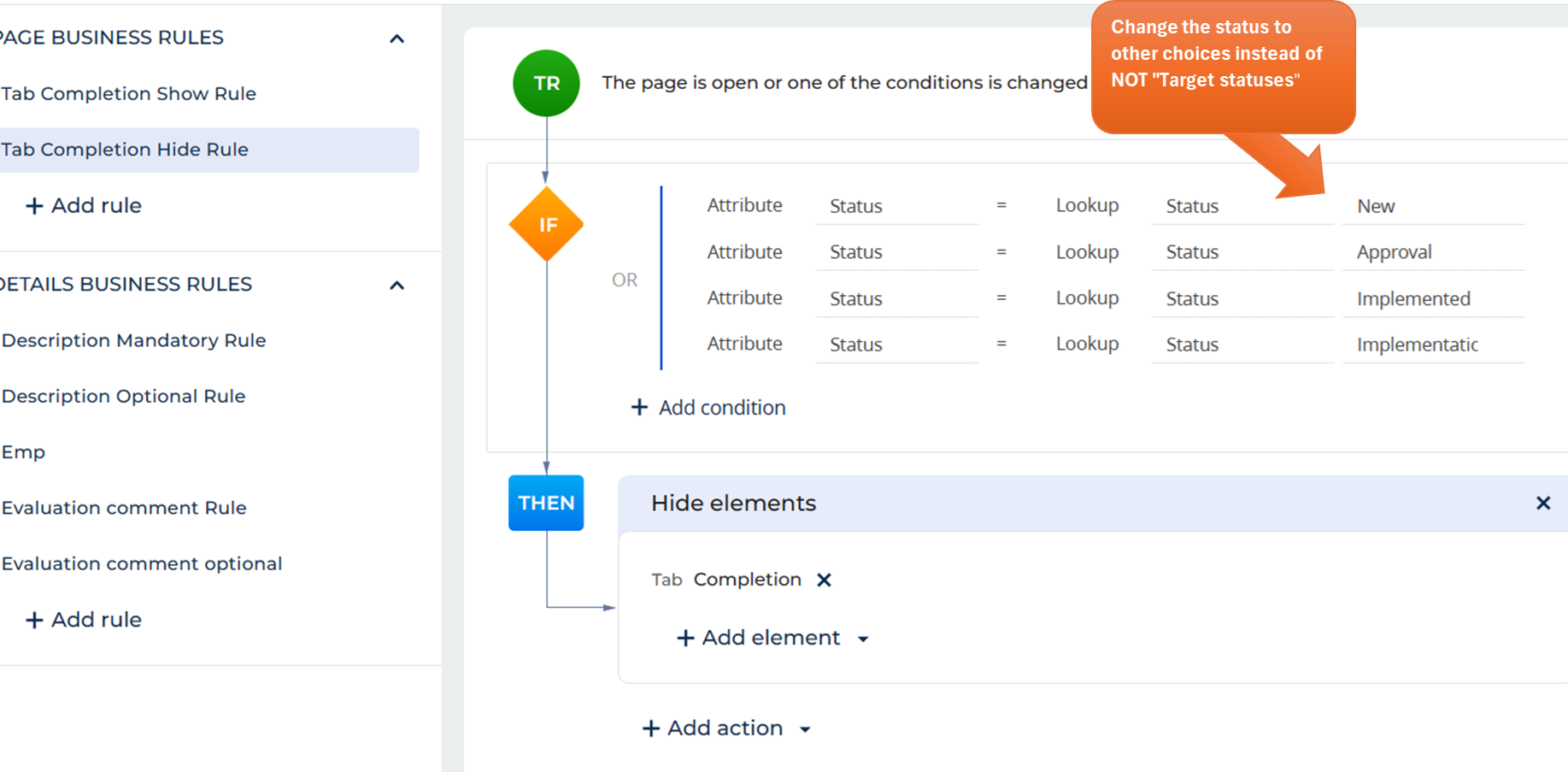Click the plus icon beside Add condition
Viewport: 1568px width, 772px height.
click(639, 408)
